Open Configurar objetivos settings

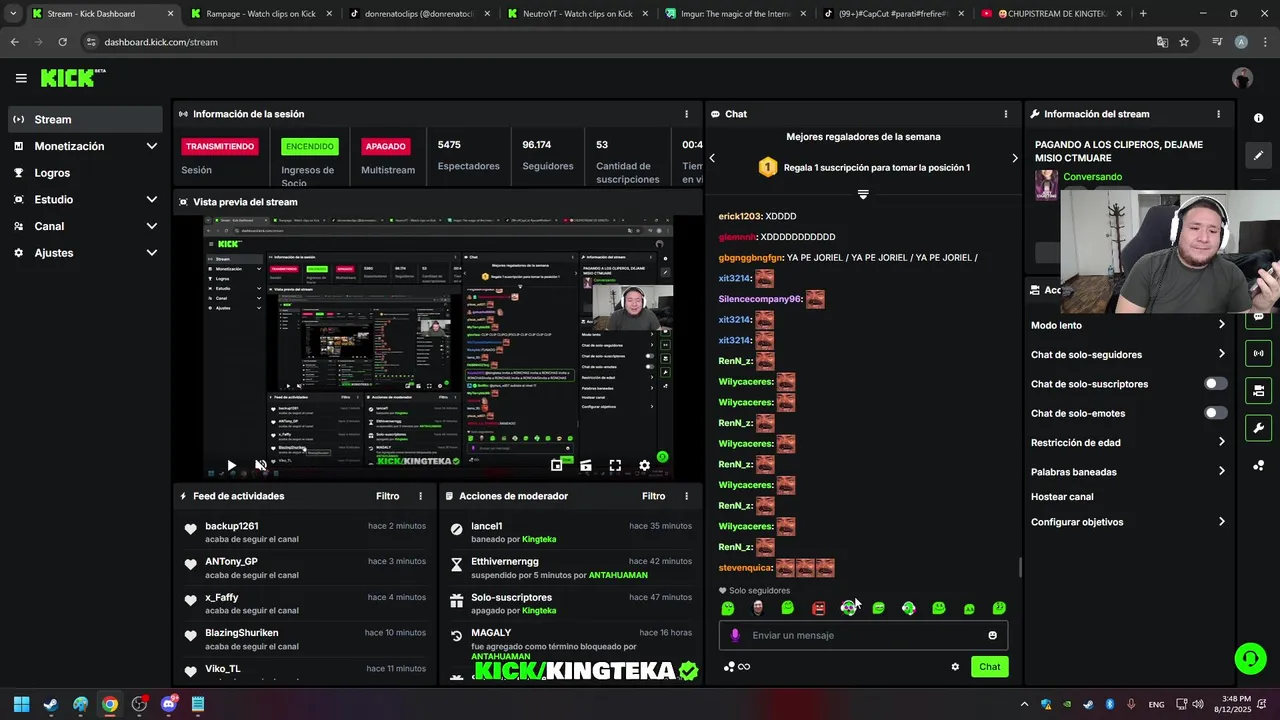1128,522
